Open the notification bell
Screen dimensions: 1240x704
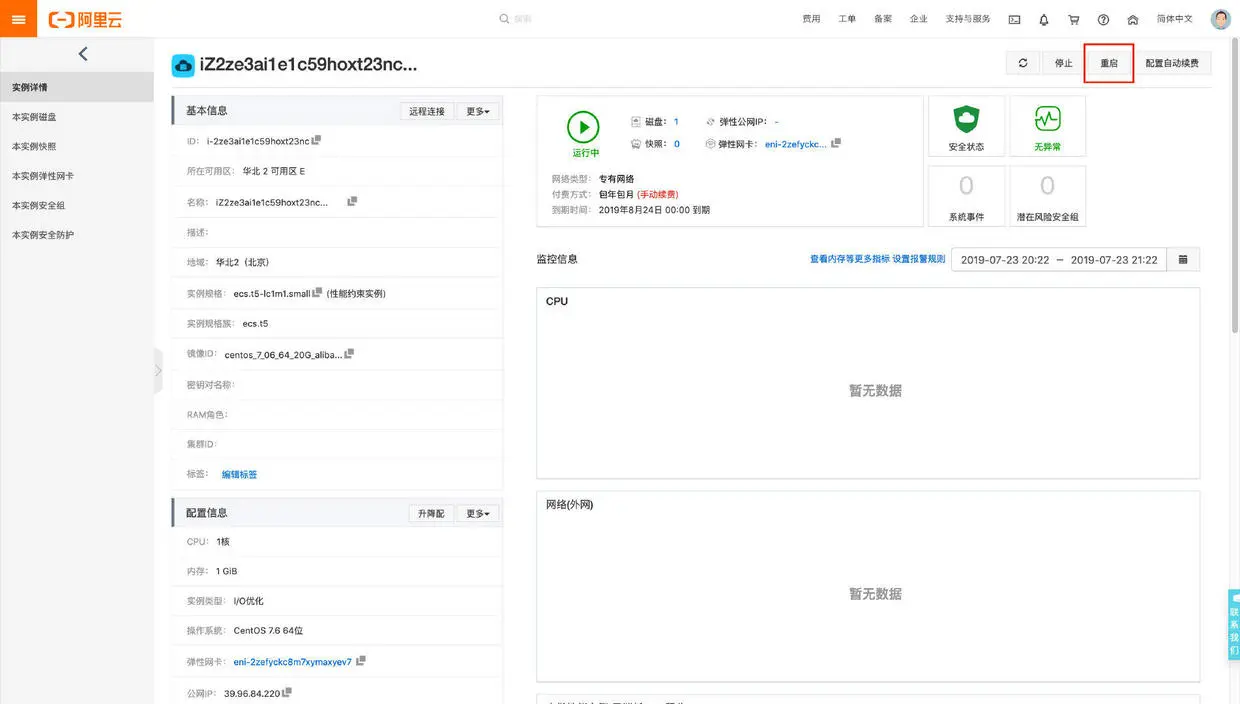click(x=1044, y=19)
